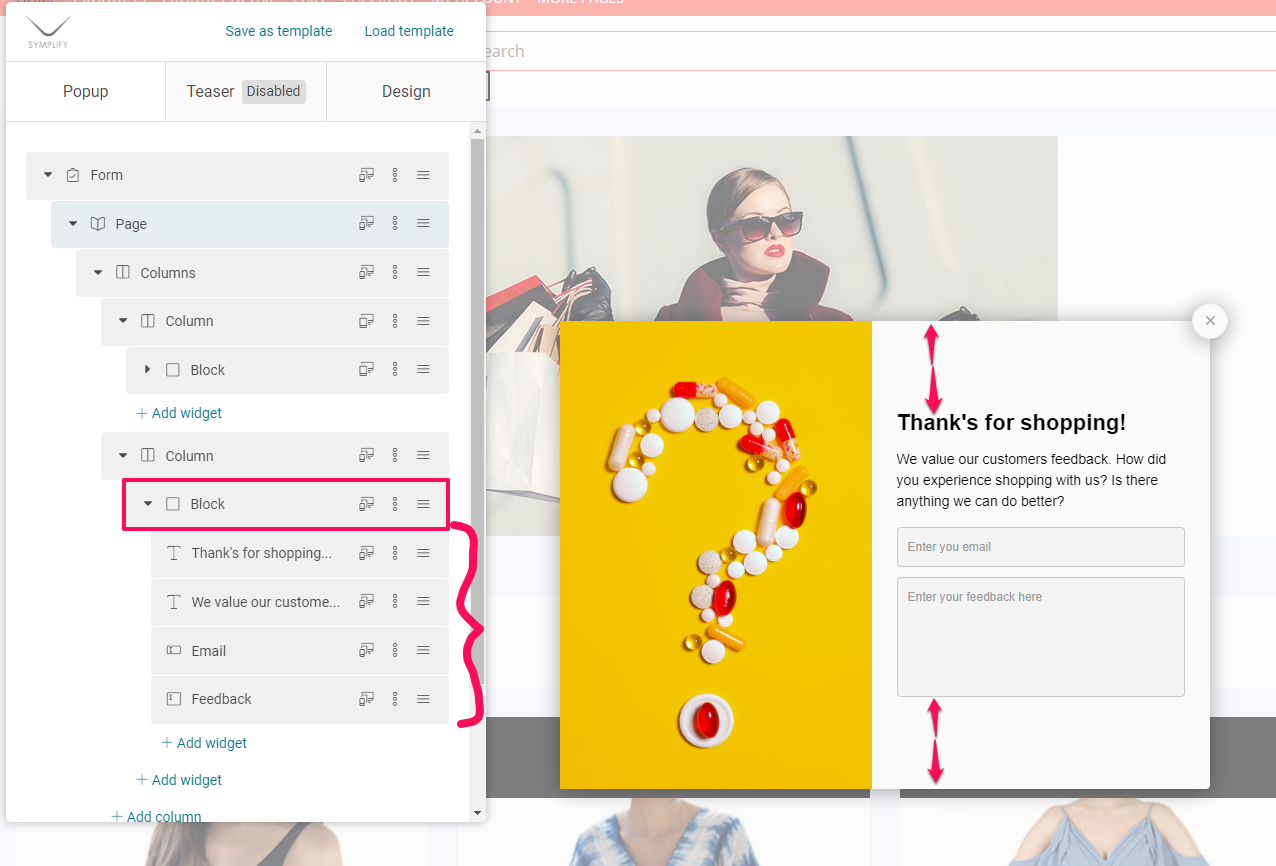Click Load template
The width and height of the screenshot is (1276, 866).
tap(409, 31)
